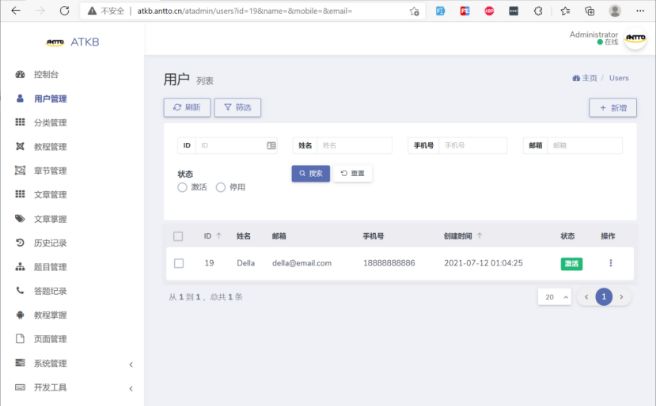Open row actions menu for Della
This screenshot has height=406, width=656.
610,263
